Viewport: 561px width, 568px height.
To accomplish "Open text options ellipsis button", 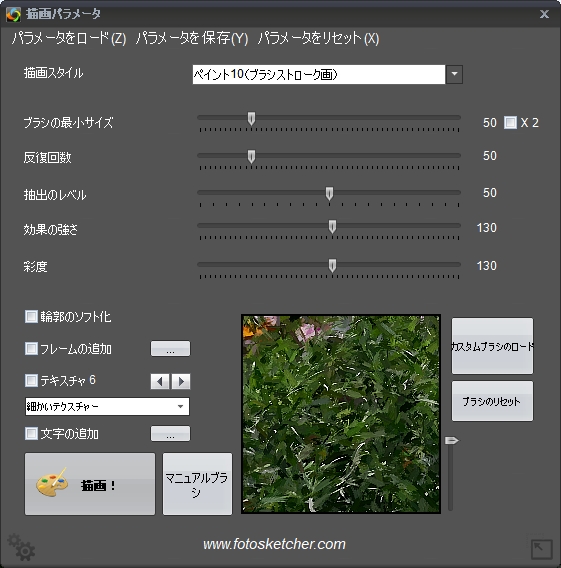I will pyautogui.click(x=170, y=434).
